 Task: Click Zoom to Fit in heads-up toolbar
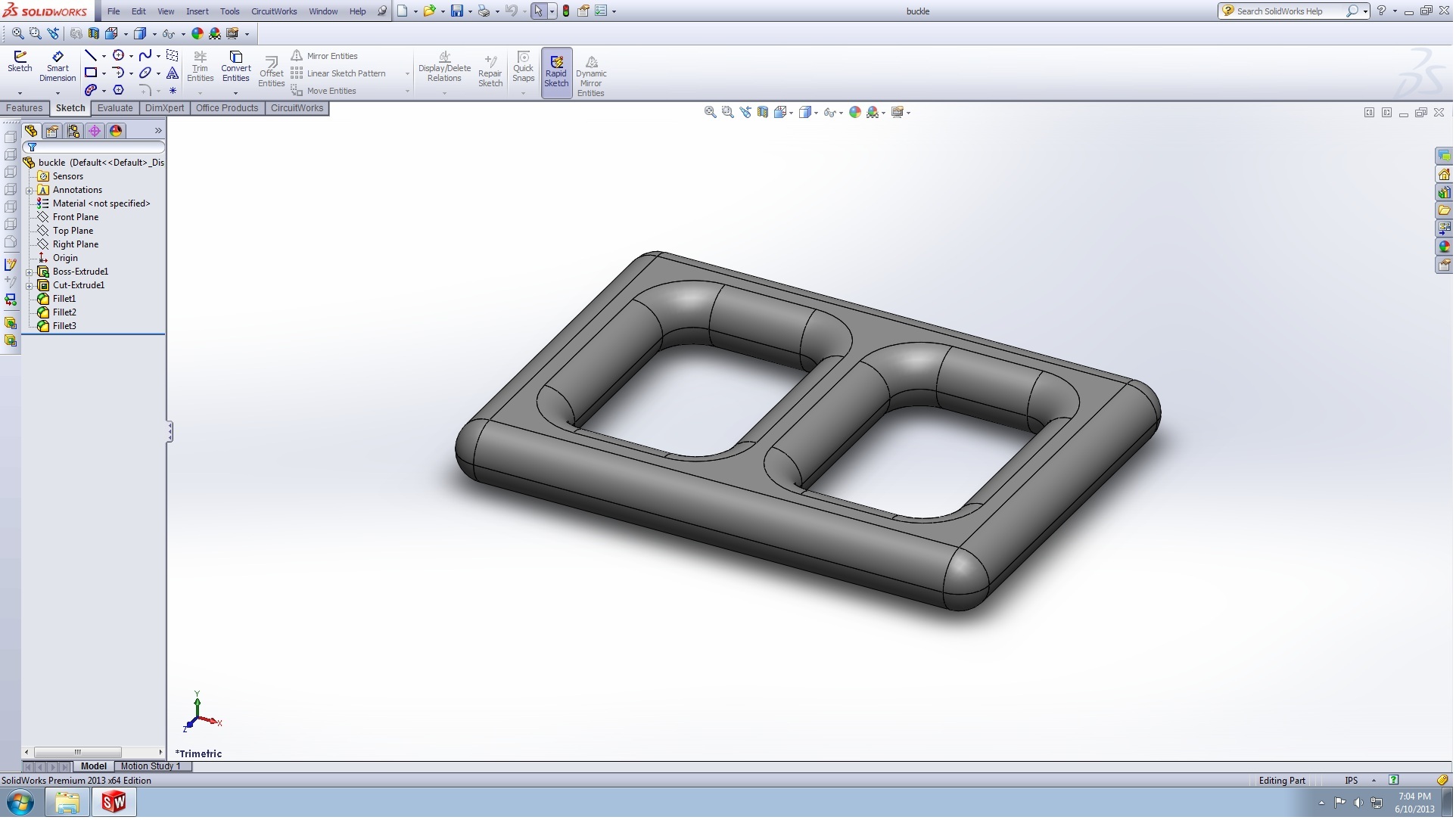coord(711,112)
